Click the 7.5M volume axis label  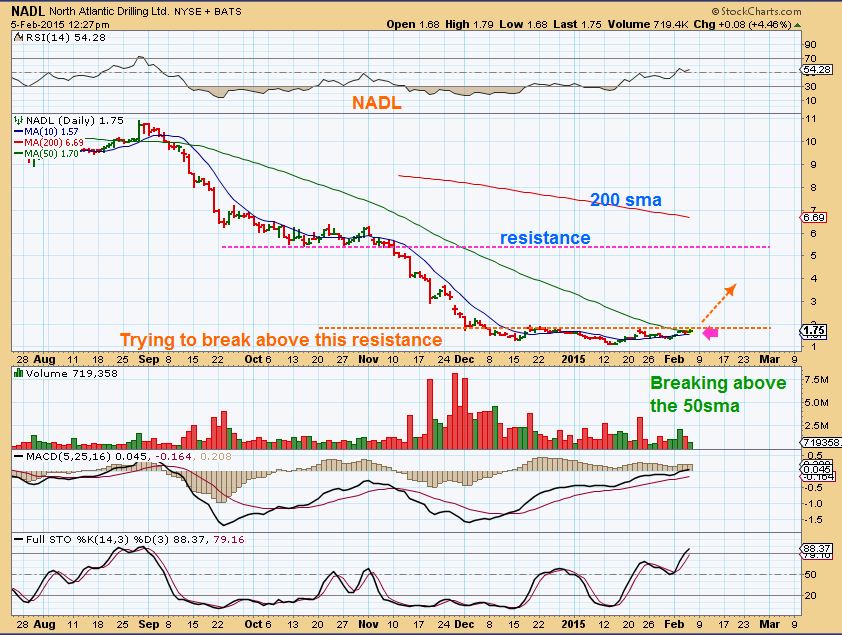tap(816, 379)
